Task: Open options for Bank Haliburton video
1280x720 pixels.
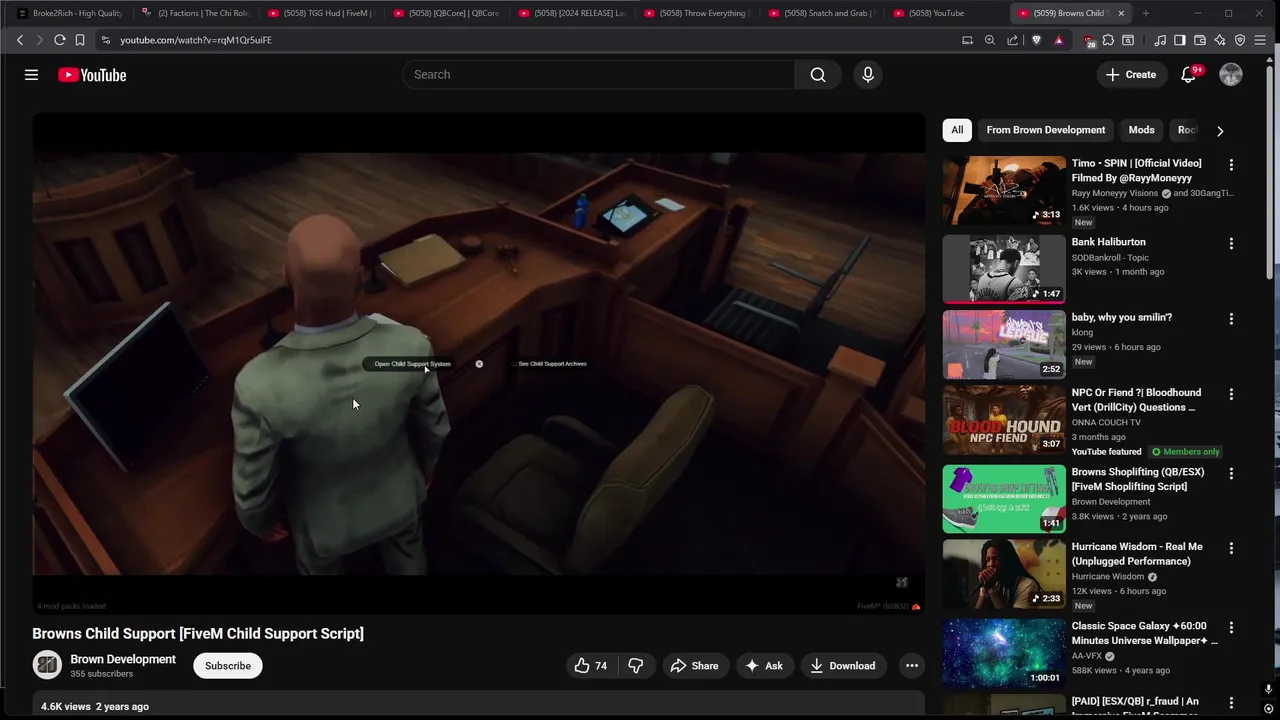Action: coord(1231,244)
